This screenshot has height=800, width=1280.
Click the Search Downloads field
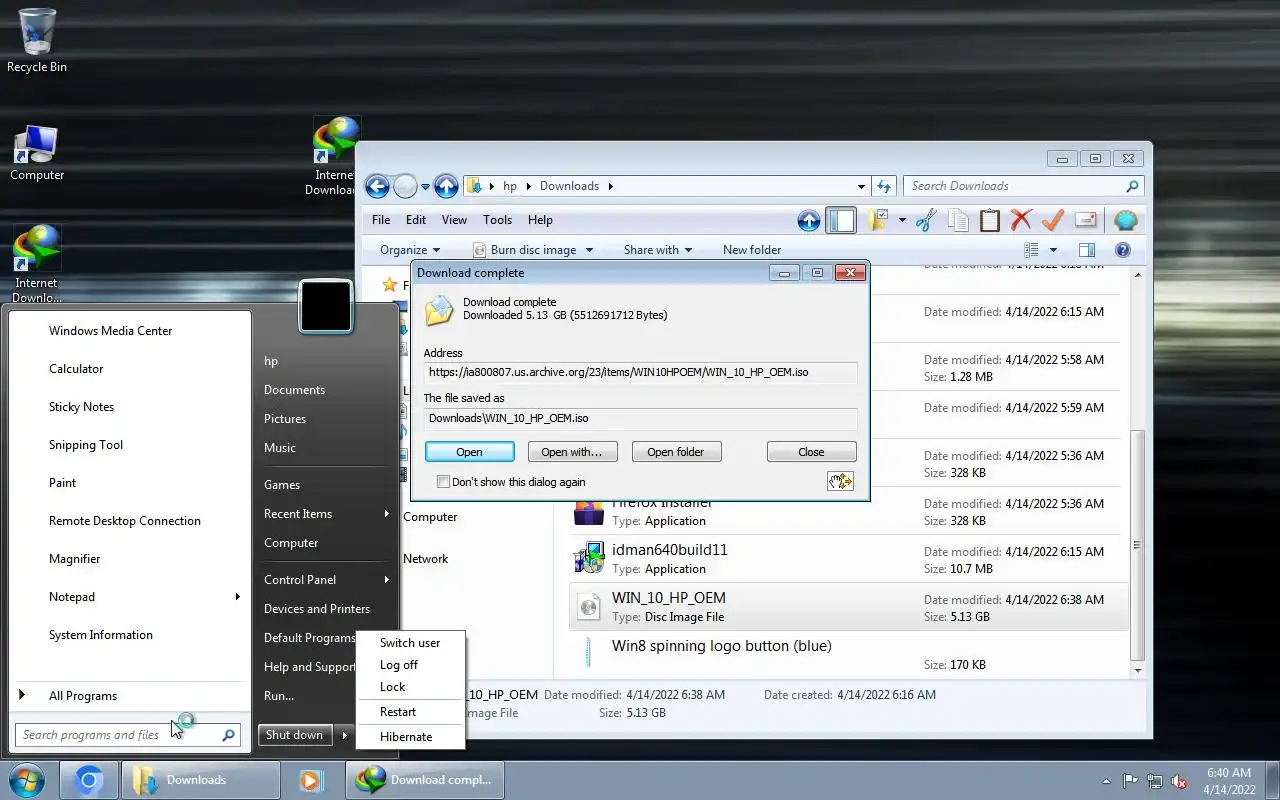pos(1024,186)
